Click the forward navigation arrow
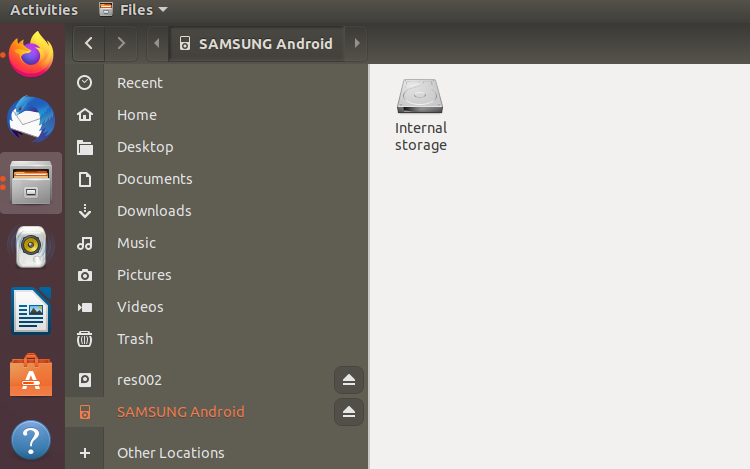This screenshot has width=750, height=469. [121, 43]
